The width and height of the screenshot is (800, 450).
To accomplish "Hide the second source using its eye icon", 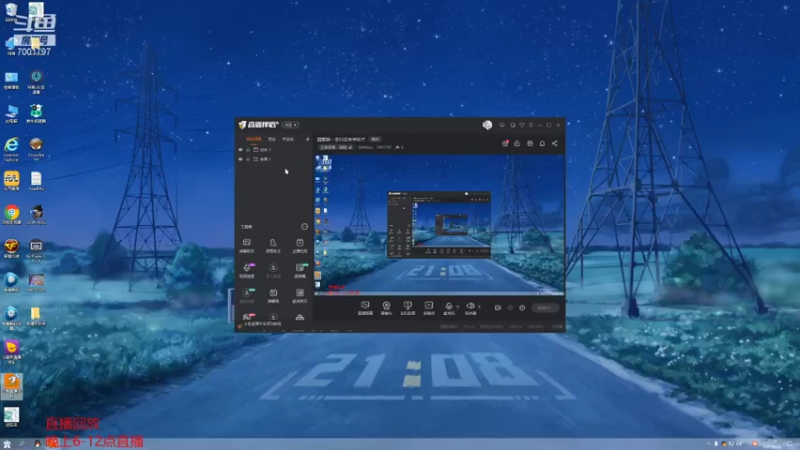I will point(240,159).
